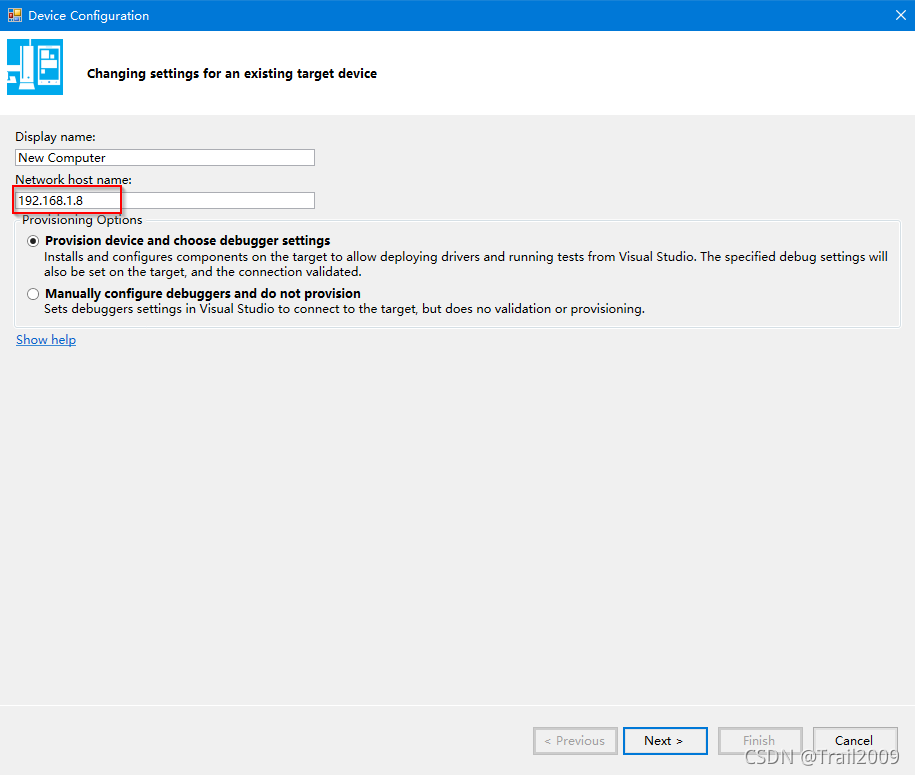
Task: Click the Next button
Action: pyautogui.click(x=665, y=741)
